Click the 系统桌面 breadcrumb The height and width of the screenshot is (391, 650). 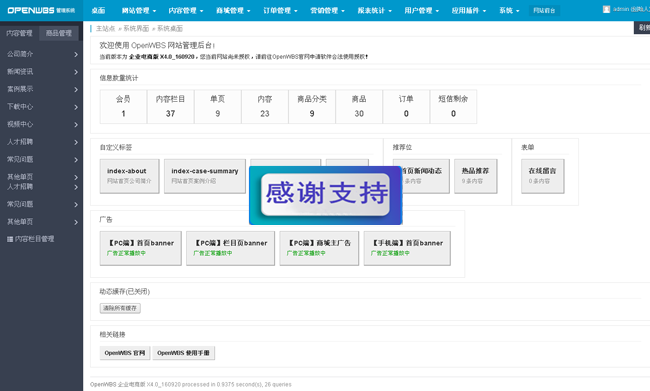pos(170,28)
